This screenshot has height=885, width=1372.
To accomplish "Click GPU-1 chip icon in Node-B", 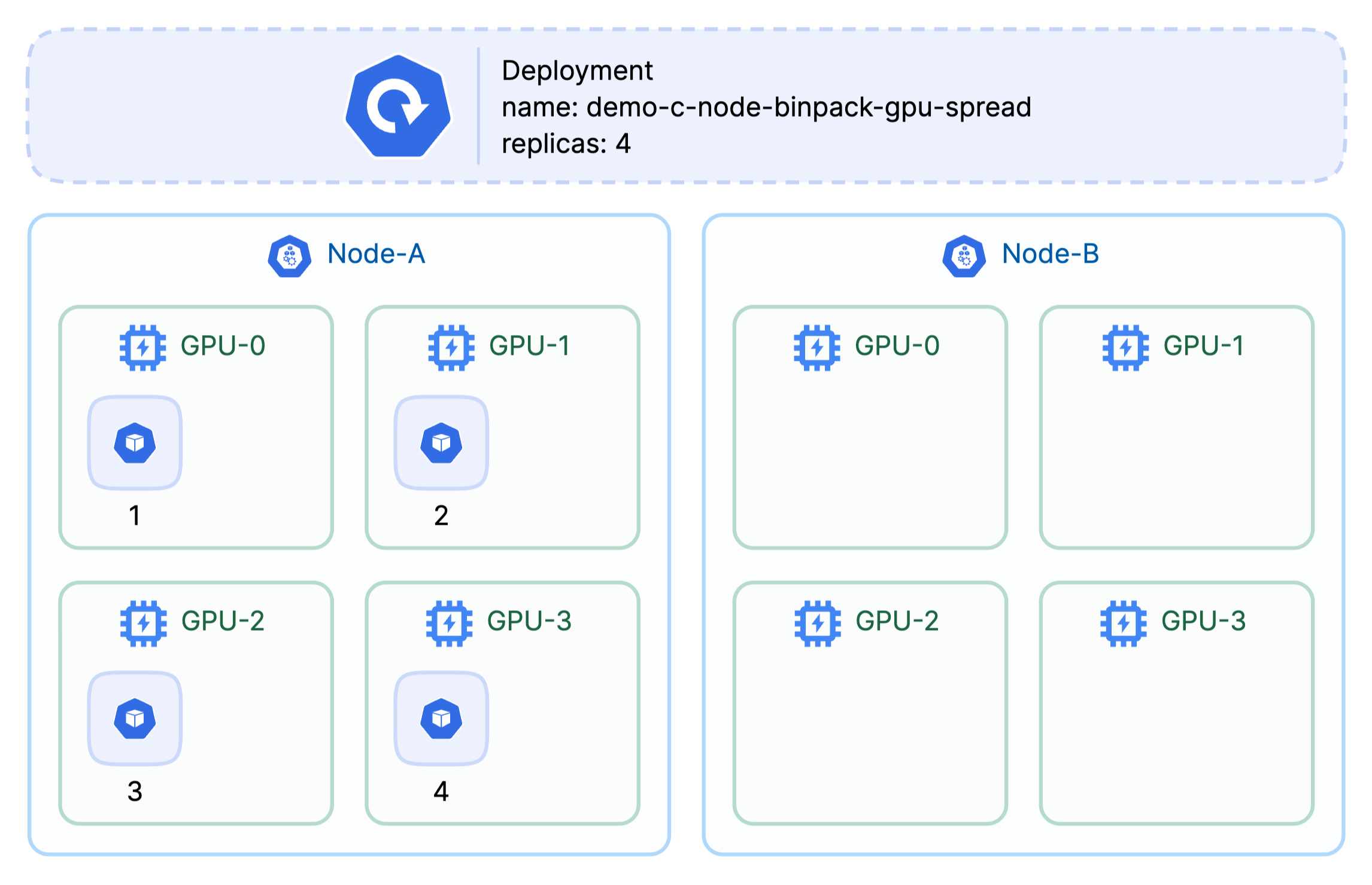I will pyautogui.click(x=1125, y=348).
